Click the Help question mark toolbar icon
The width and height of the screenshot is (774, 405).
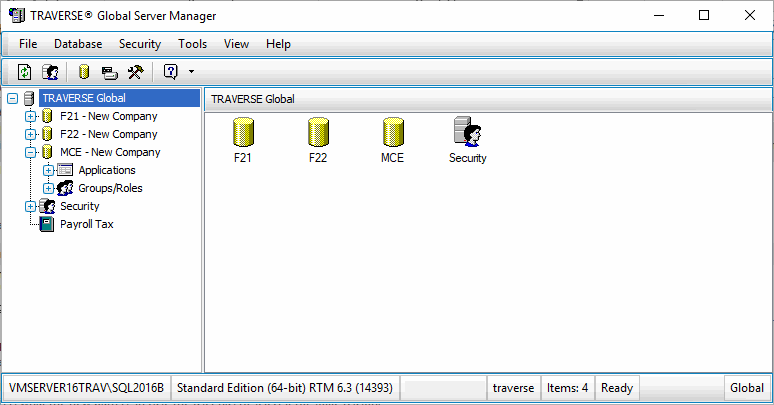[x=170, y=72]
